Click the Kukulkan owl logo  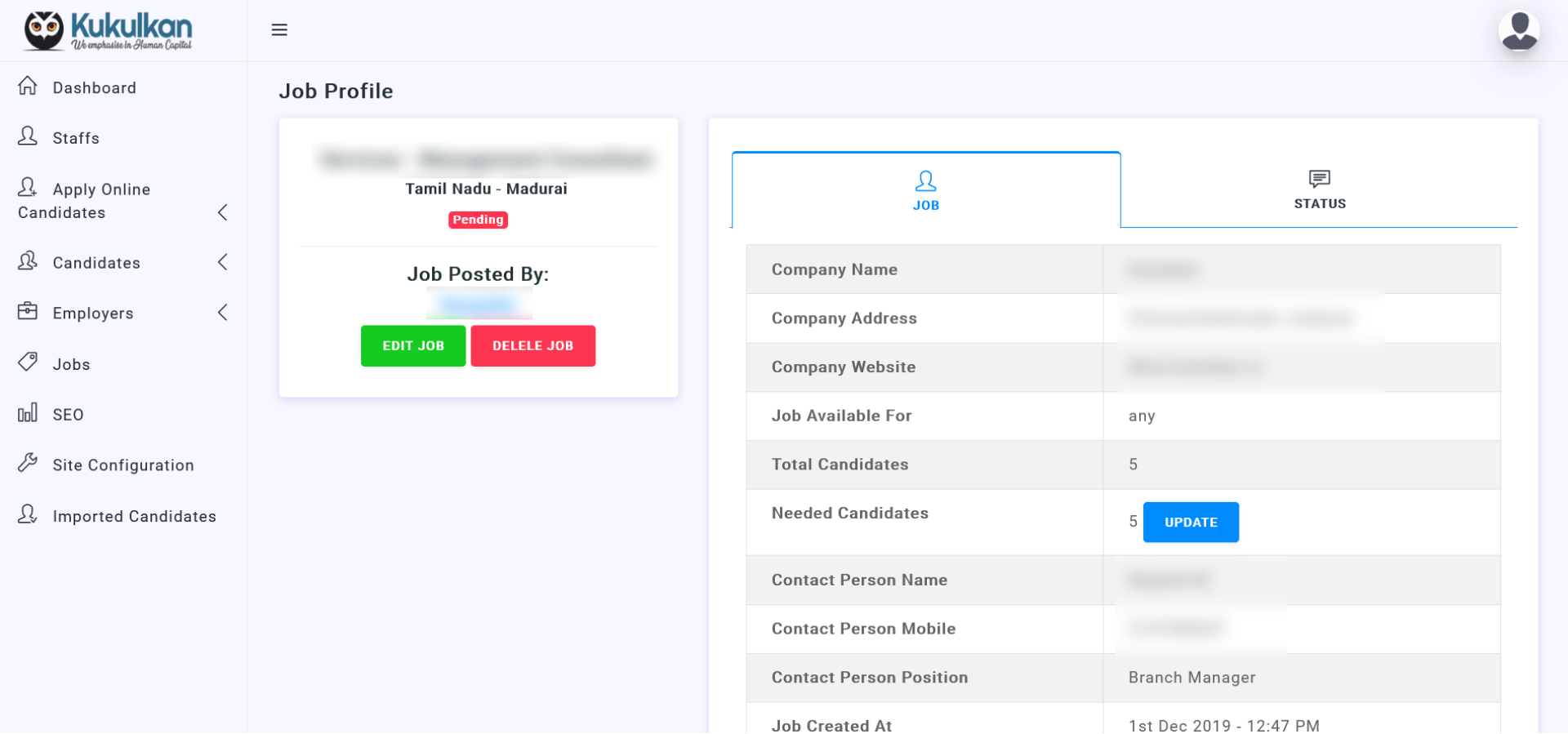click(44, 31)
